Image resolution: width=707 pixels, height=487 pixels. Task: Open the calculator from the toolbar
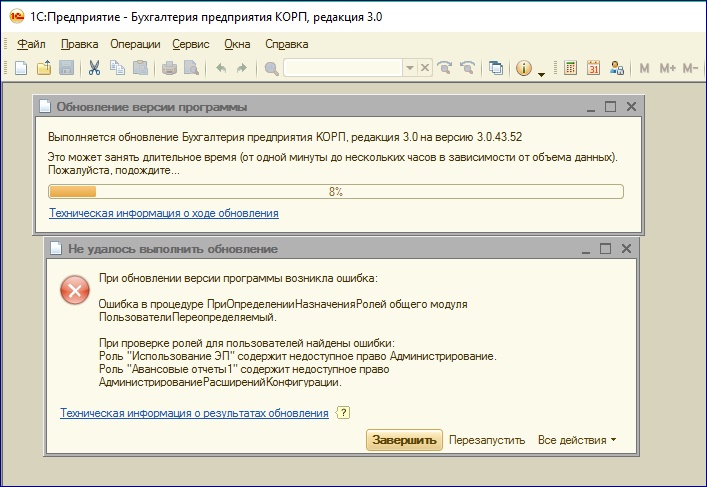point(571,68)
